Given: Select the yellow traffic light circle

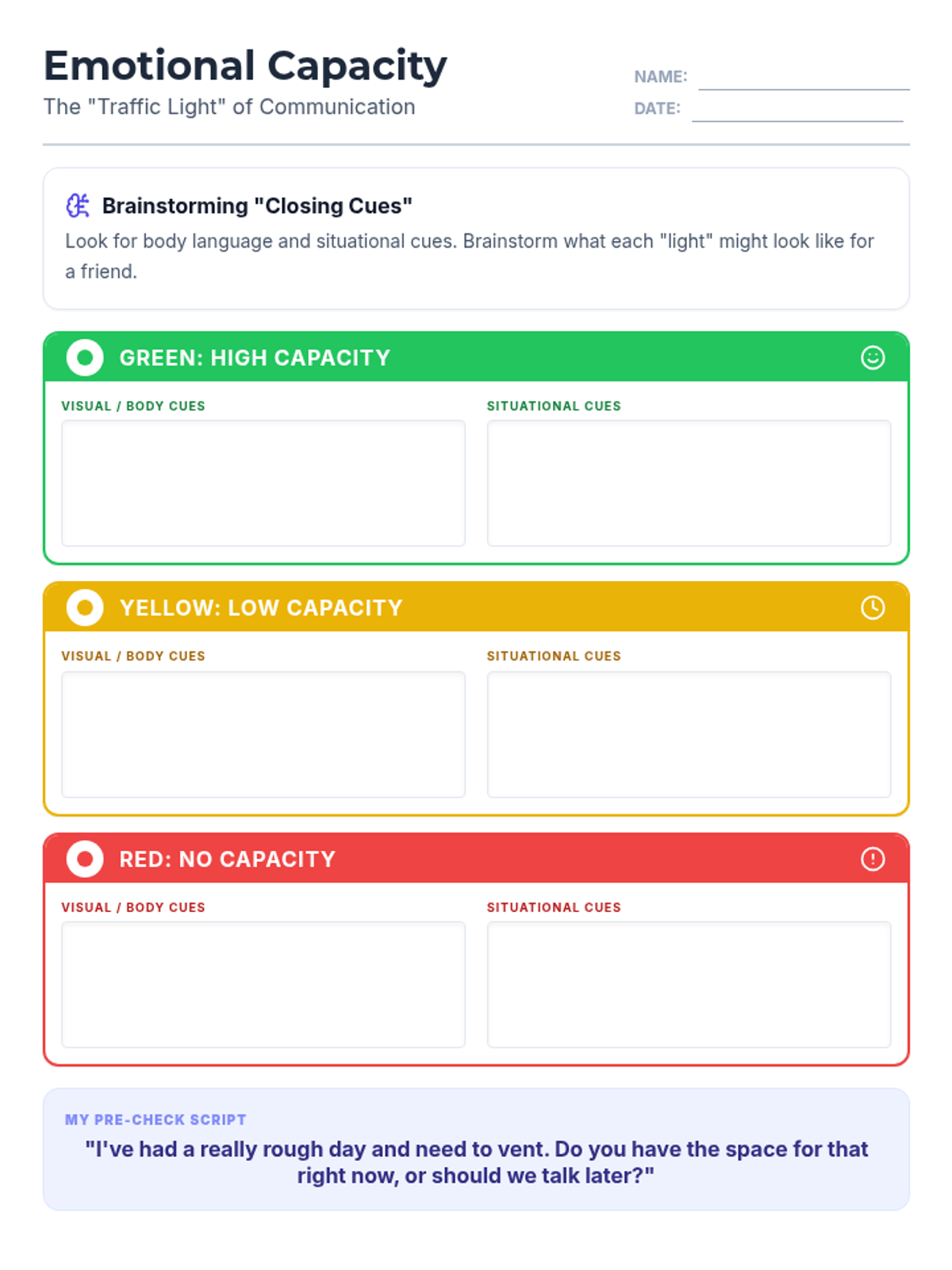Looking at the screenshot, I should [85, 608].
